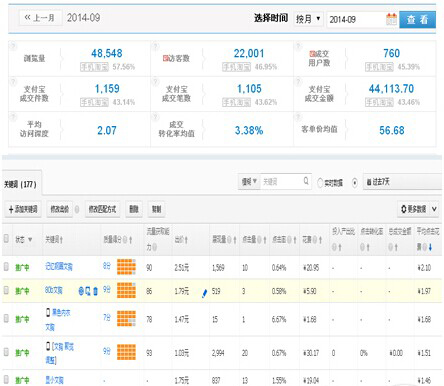Image resolution: width=444 pixels, height=386 pixels.
Task: Click the 添加关键词 button
Action: 23,209
